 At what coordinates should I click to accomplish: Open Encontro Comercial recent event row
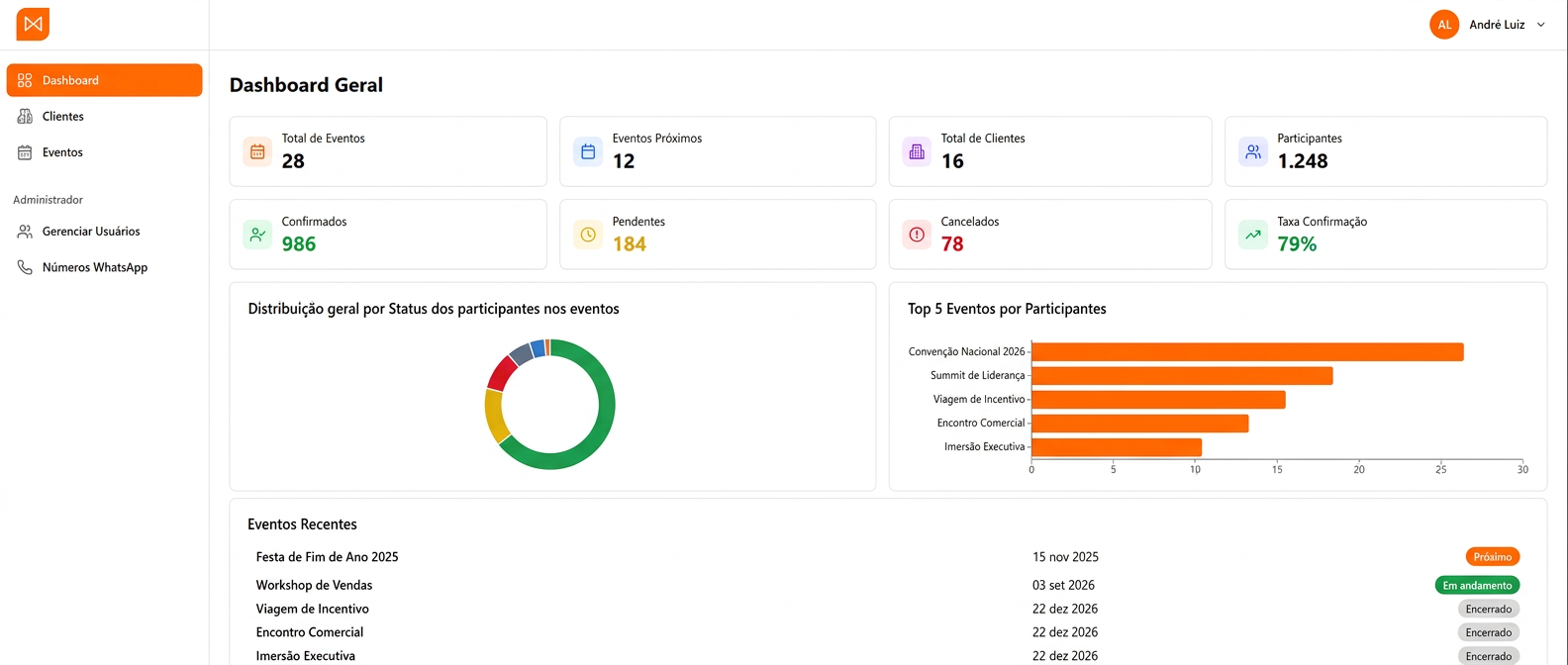[888, 632]
